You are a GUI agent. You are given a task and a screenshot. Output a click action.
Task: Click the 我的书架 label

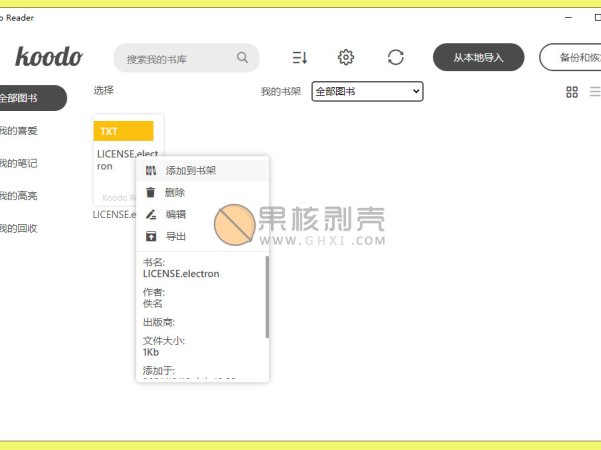(x=281, y=91)
